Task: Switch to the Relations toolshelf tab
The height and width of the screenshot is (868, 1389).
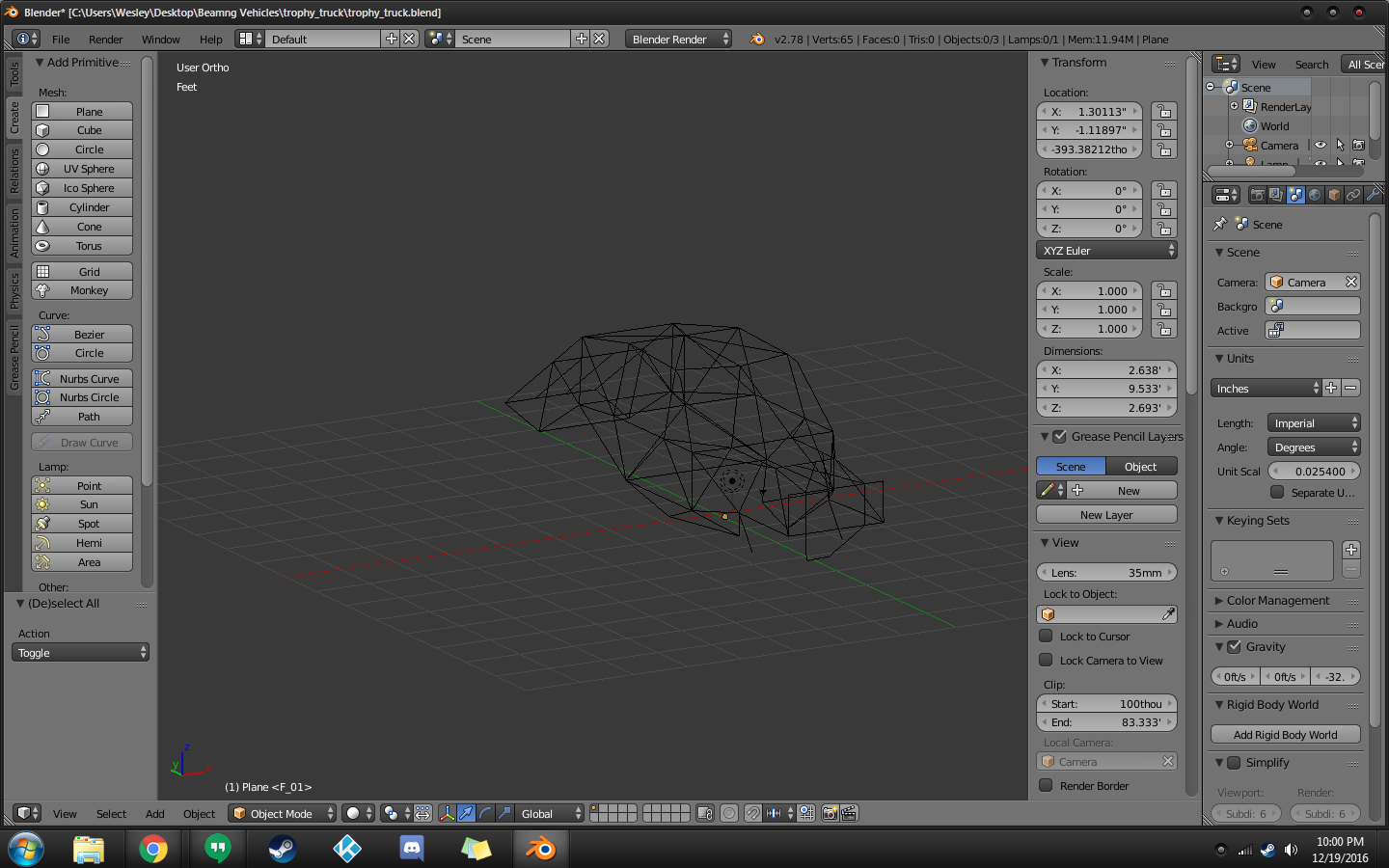Action: click(x=14, y=171)
